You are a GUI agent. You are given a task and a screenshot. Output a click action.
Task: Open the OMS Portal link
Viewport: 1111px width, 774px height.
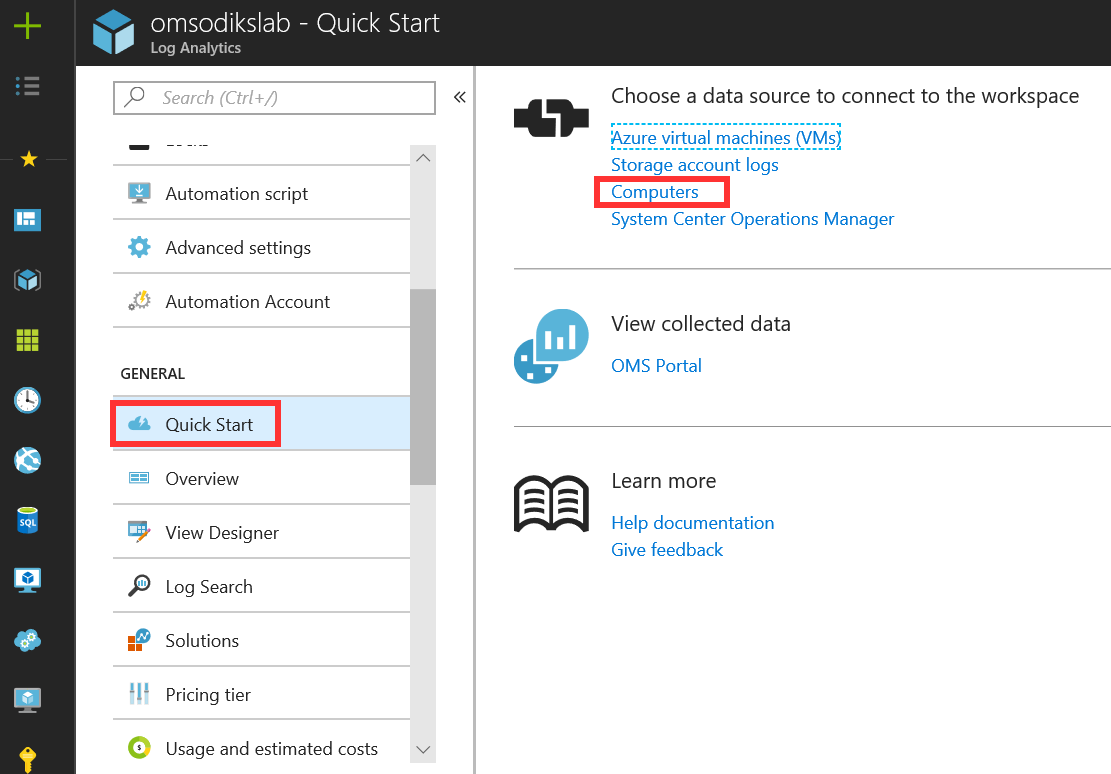coord(656,366)
